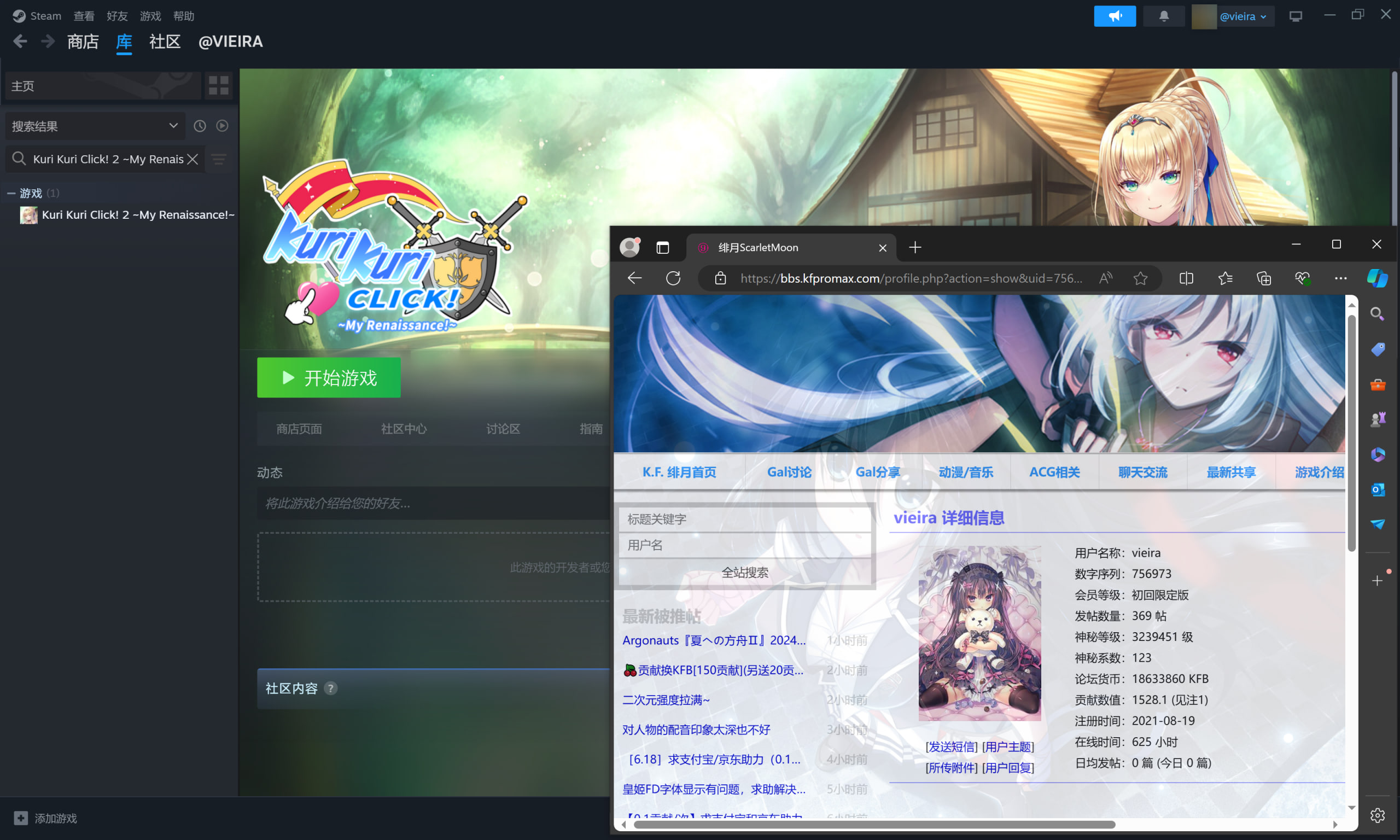1400x840 pixels.
Task: Open the 社区 menu in Steam navigation
Action: [x=165, y=42]
